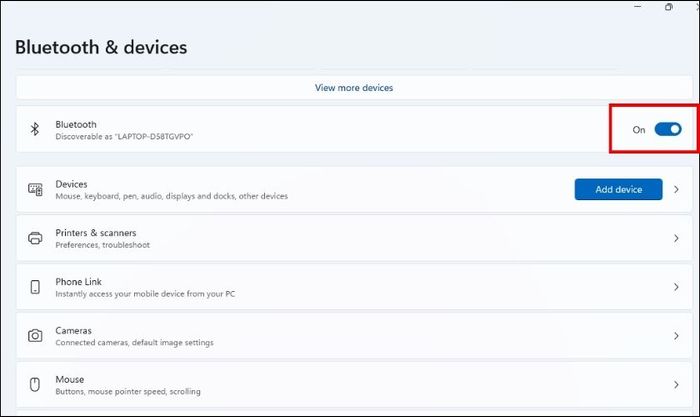Image resolution: width=700 pixels, height=417 pixels.
Task: Select the Cameras settings label text
Action: click(73, 331)
